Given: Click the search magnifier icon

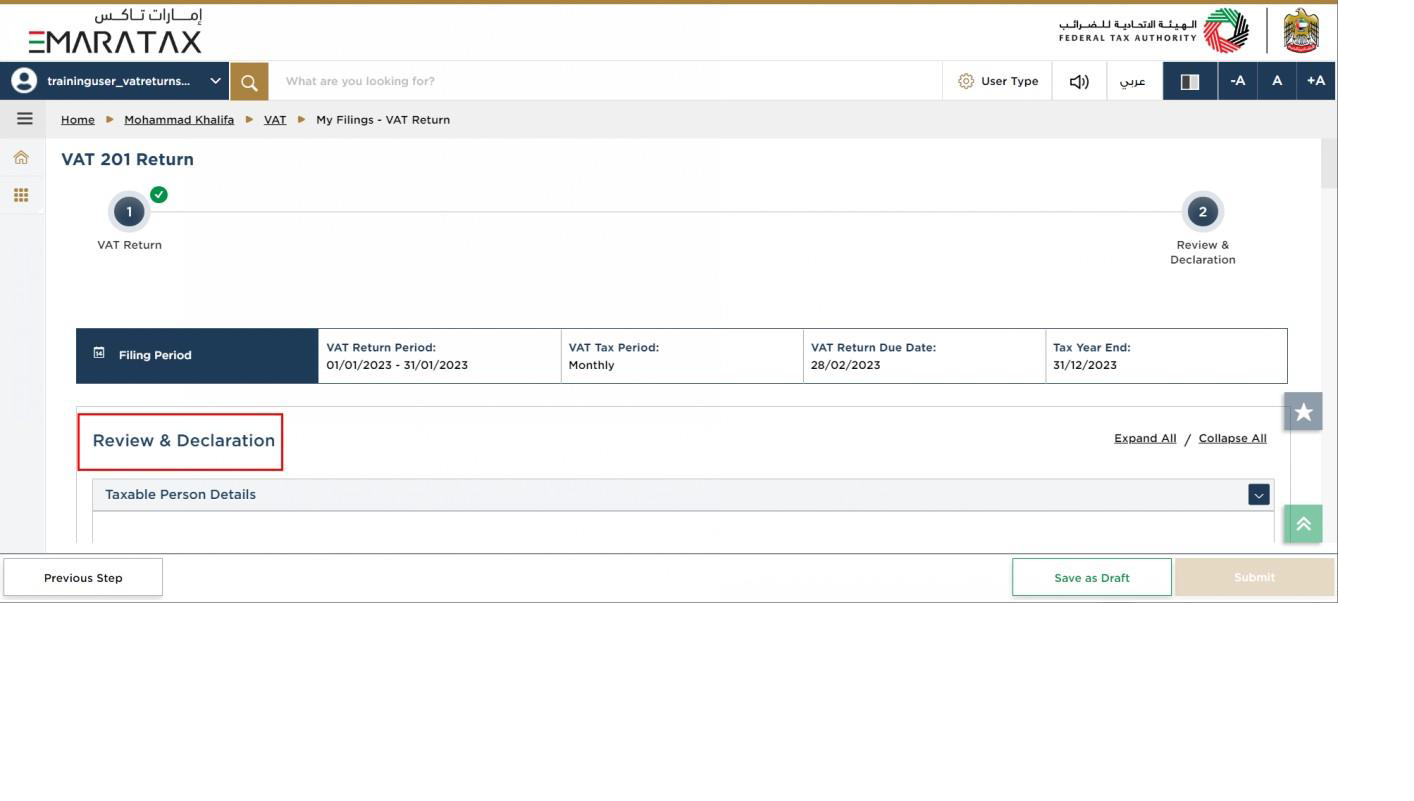Looking at the screenshot, I should point(249,81).
